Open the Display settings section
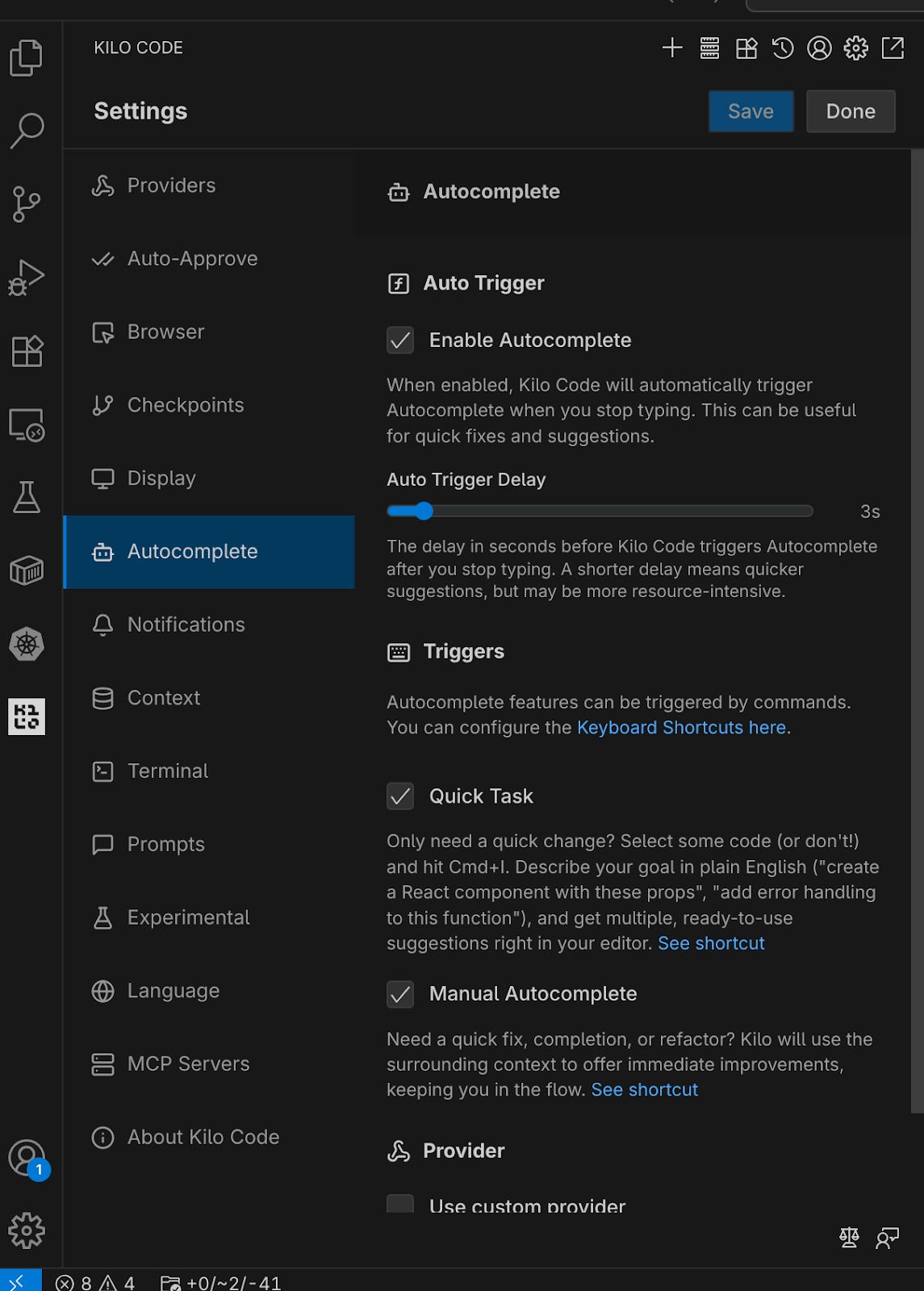Image resolution: width=924 pixels, height=1291 pixels. pos(209,478)
